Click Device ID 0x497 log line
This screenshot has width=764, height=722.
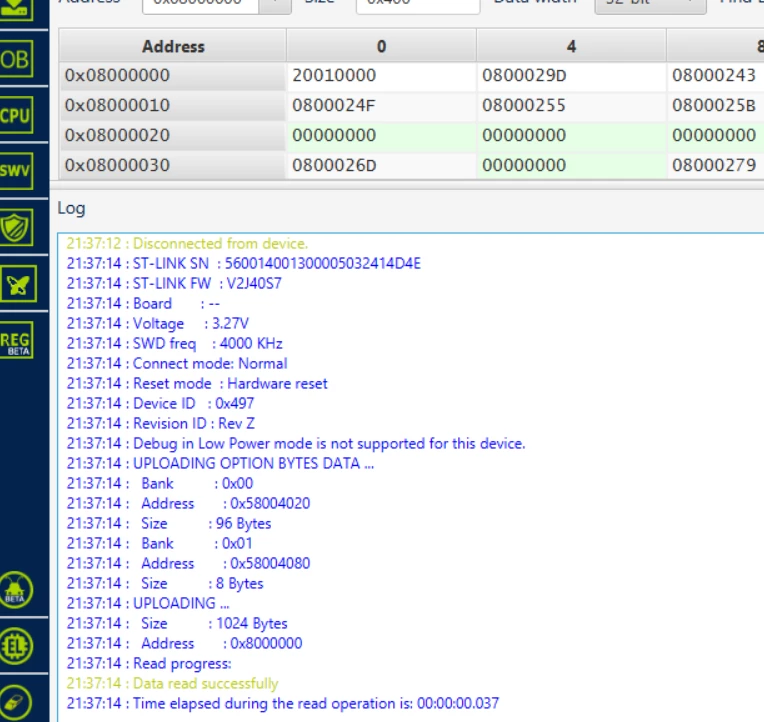click(x=160, y=403)
